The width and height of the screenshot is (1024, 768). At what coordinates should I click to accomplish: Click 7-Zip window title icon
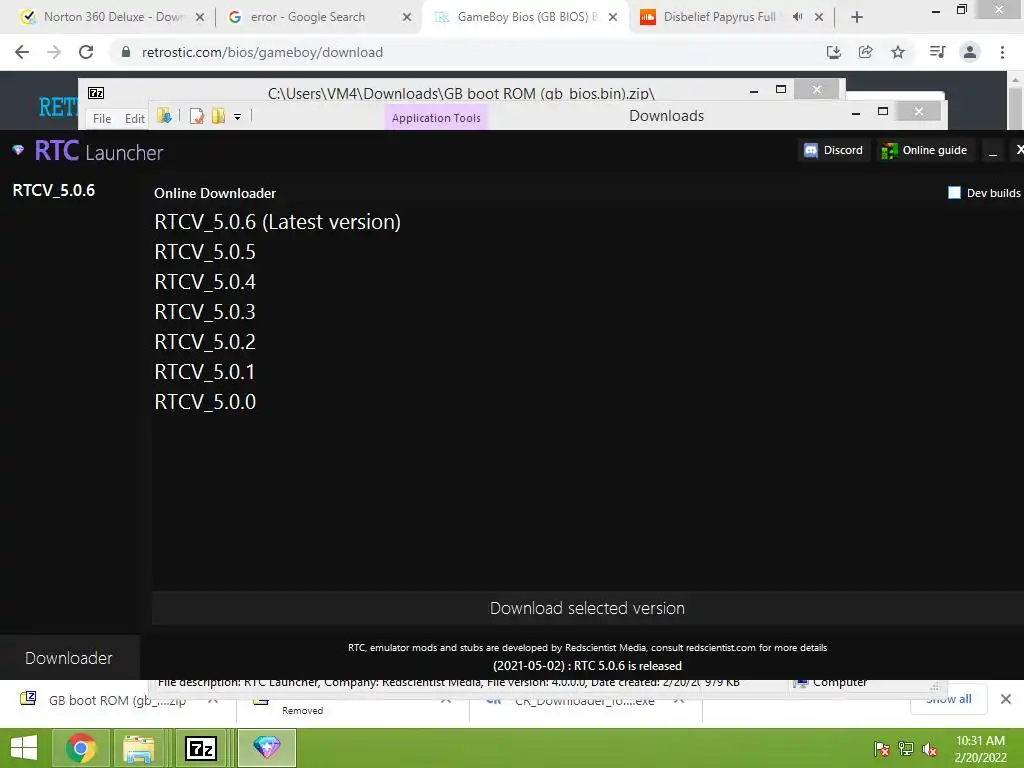96,93
